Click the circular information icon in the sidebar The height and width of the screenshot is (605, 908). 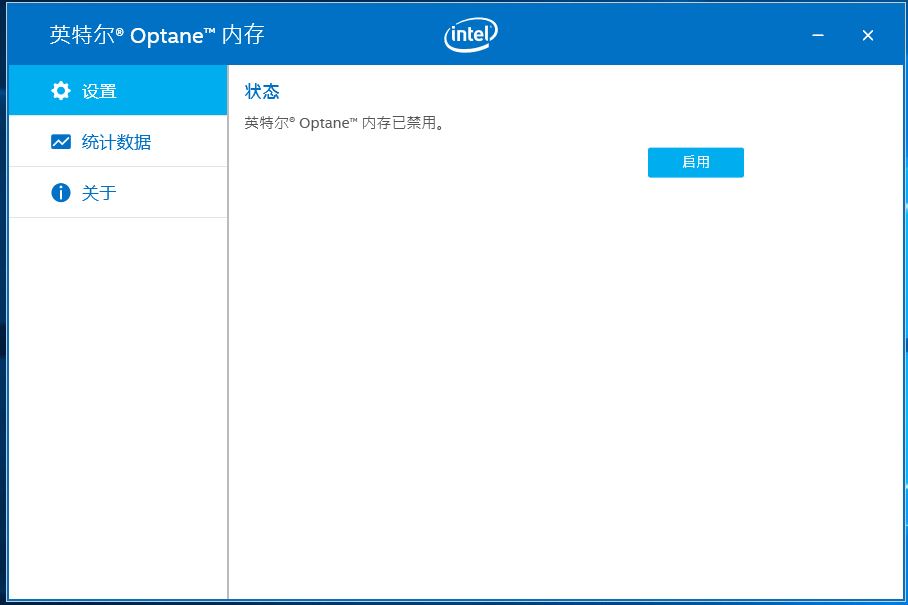(61, 192)
